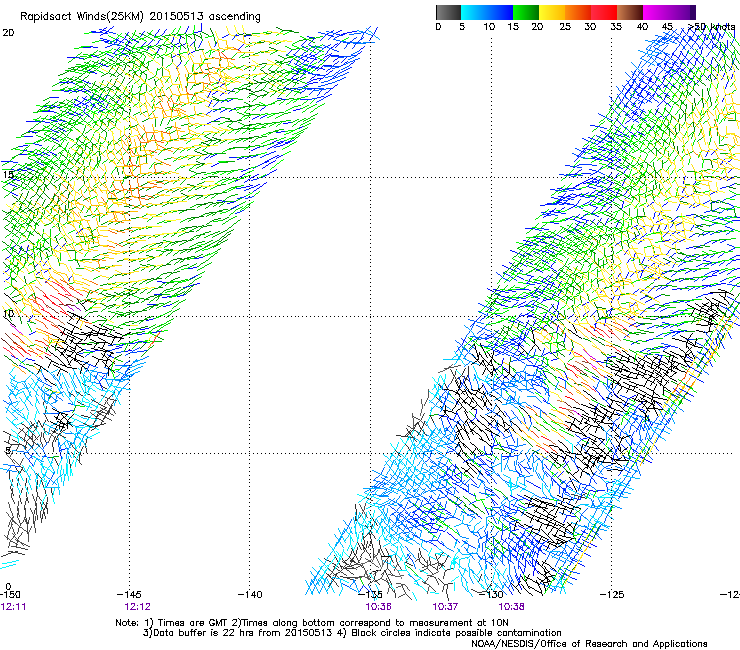The image size is (740, 650).
Task: Click the '12:12' time label
Action: click(x=137, y=607)
